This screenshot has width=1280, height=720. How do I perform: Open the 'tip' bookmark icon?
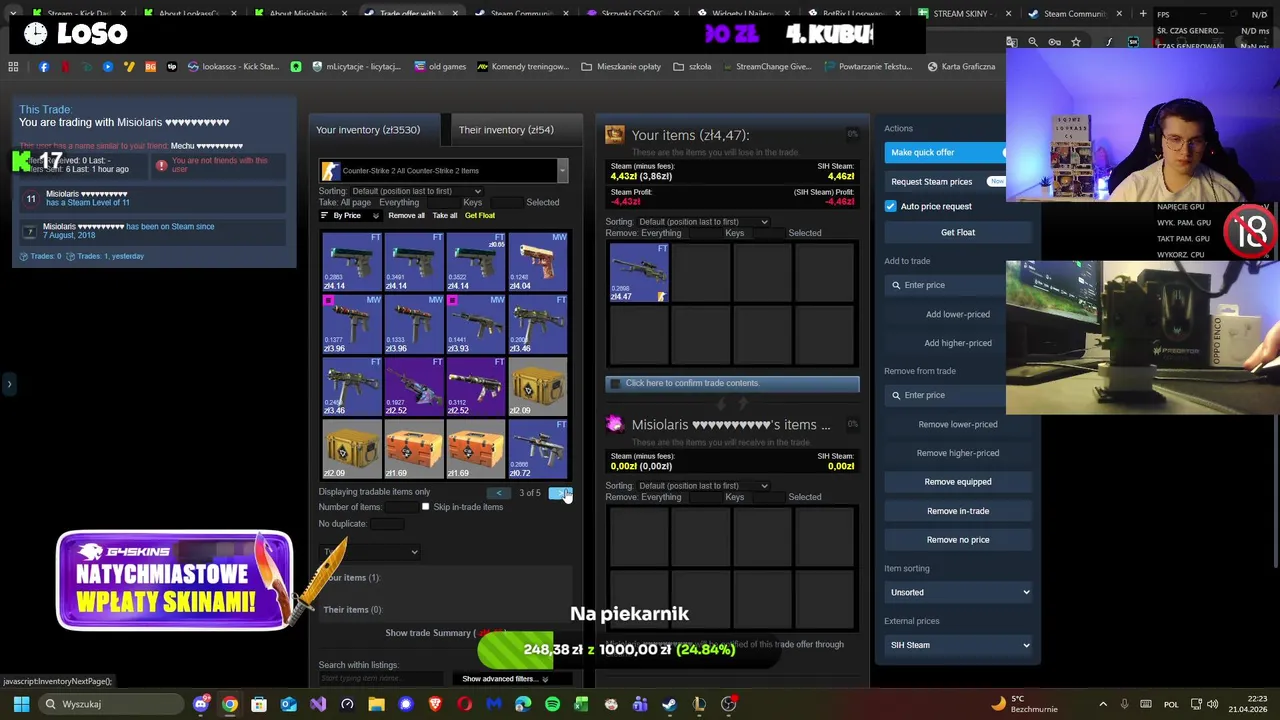click(x=171, y=67)
